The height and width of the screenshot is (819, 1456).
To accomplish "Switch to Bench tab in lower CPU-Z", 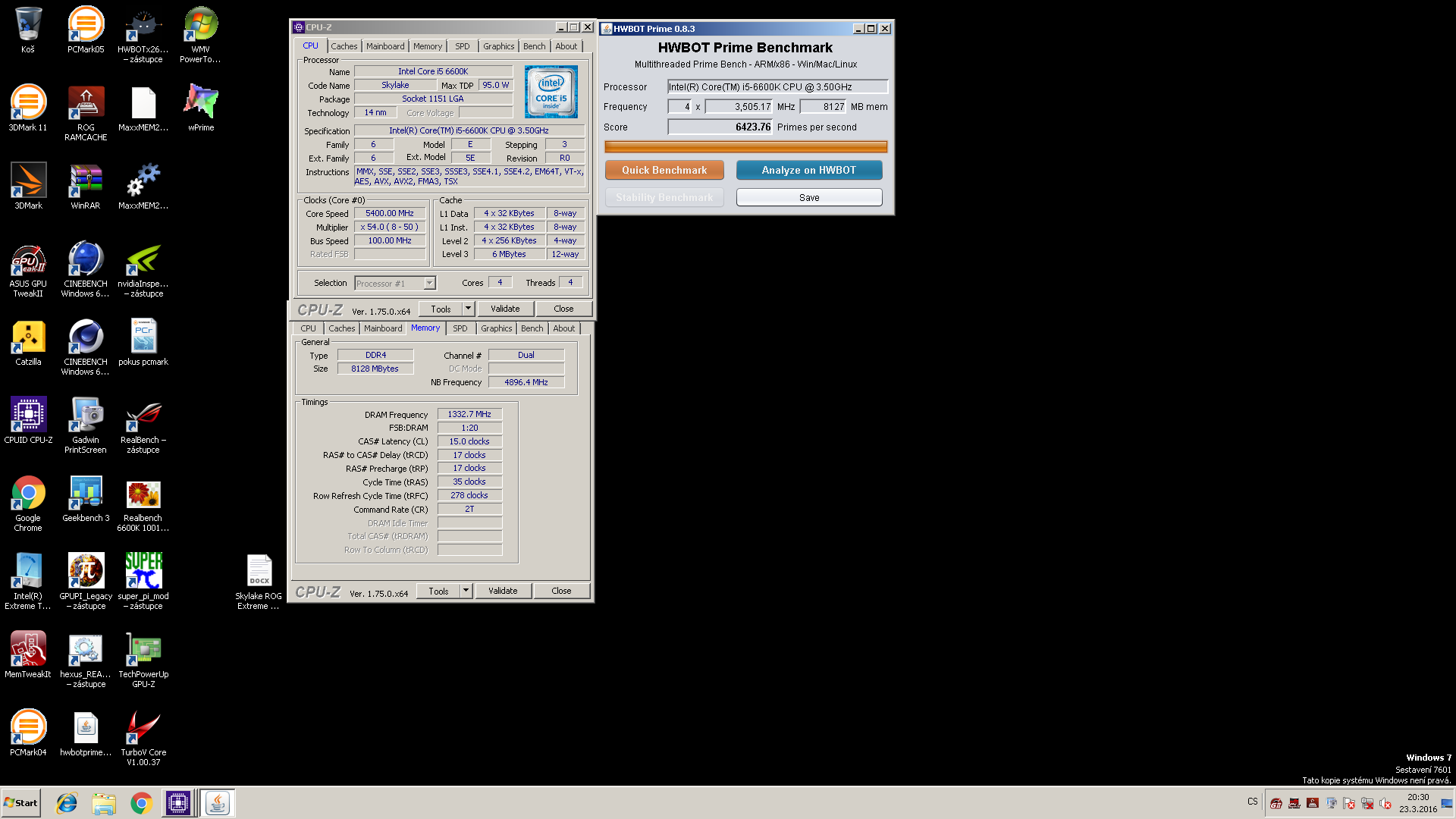I will click(x=532, y=328).
